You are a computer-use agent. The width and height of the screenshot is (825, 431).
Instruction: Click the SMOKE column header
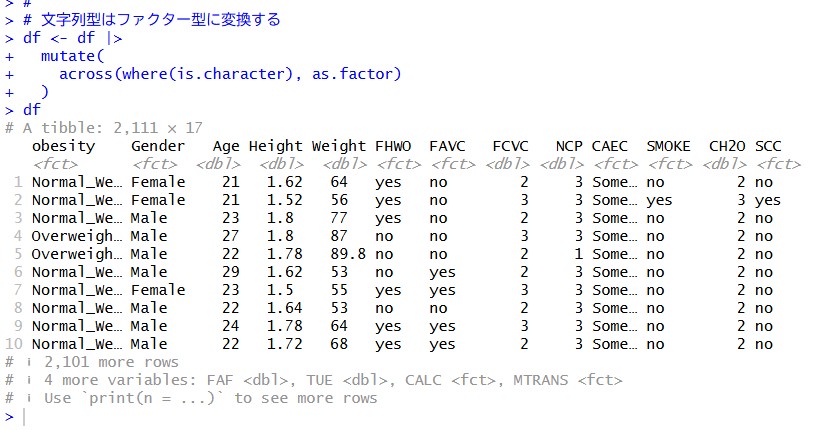point(668,146)
